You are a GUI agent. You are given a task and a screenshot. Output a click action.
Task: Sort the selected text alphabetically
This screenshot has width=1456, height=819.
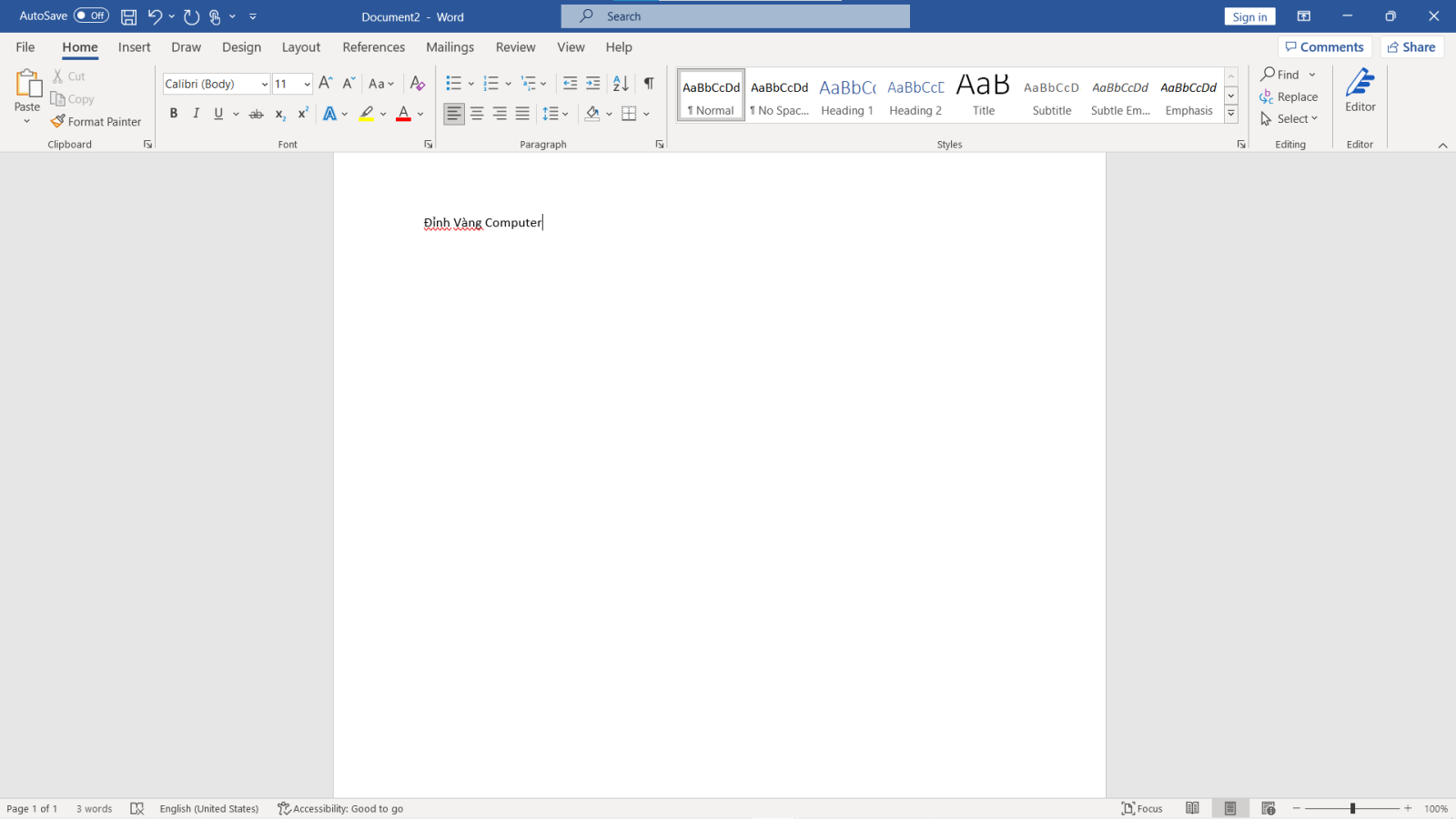coord(621,83)
